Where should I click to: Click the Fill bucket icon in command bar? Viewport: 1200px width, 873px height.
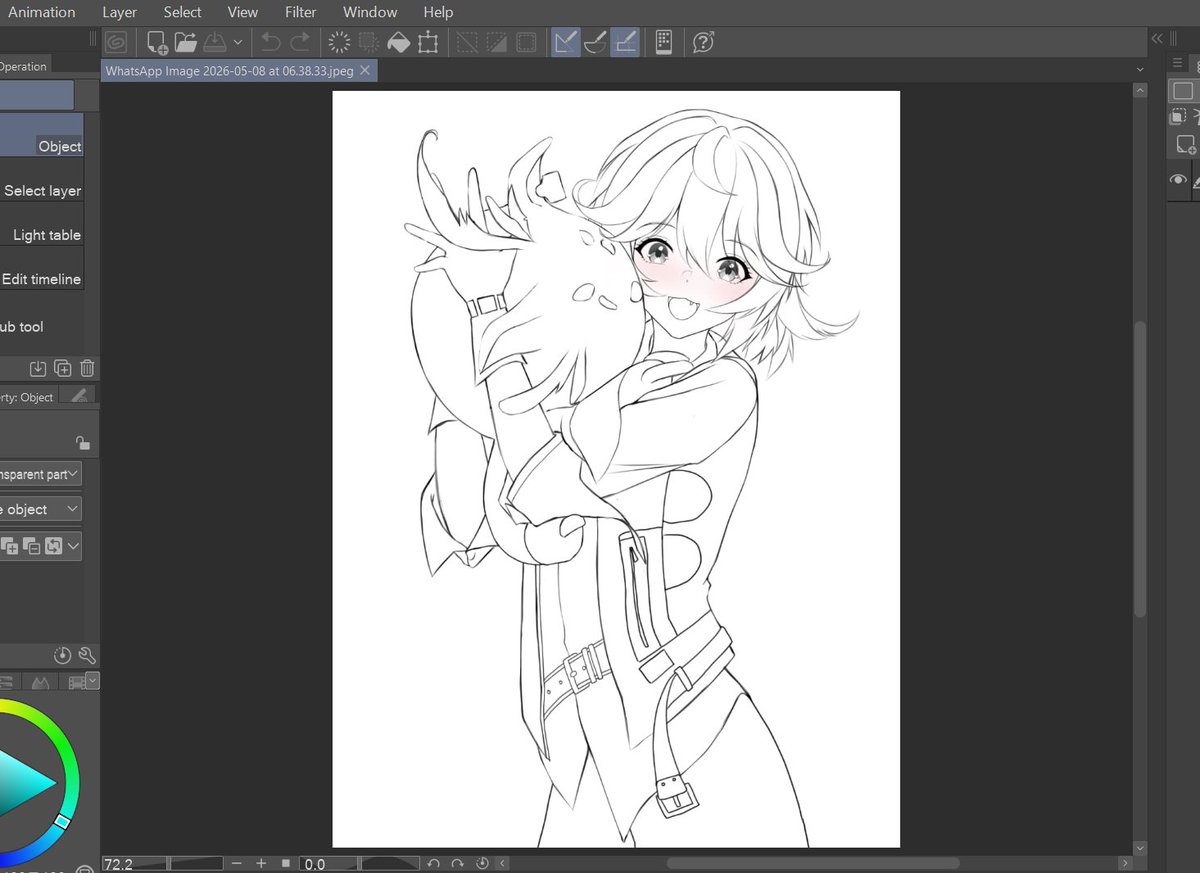click(399, 42)
